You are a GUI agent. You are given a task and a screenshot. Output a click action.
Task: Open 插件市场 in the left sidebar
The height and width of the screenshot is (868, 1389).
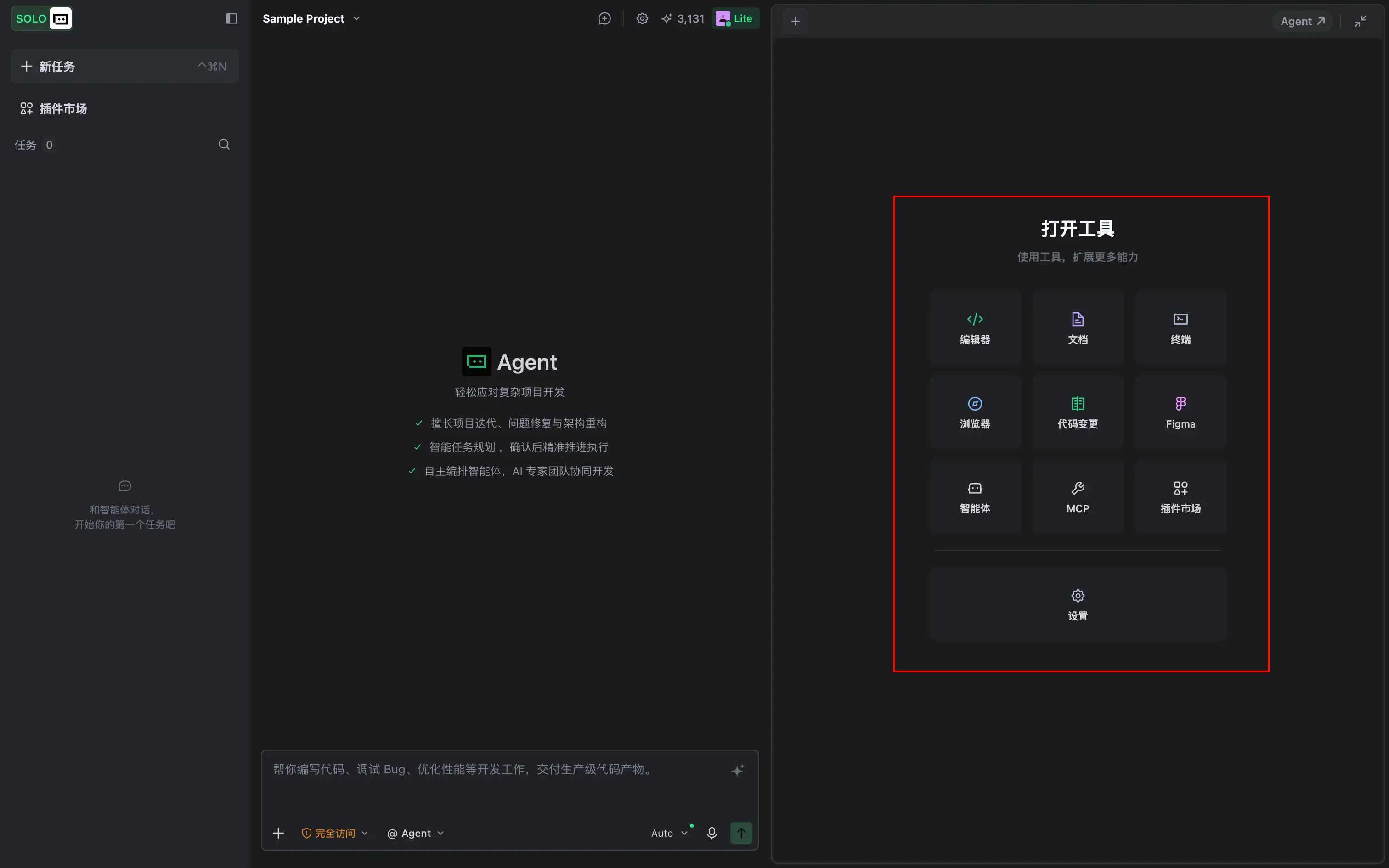coord(53,108)
